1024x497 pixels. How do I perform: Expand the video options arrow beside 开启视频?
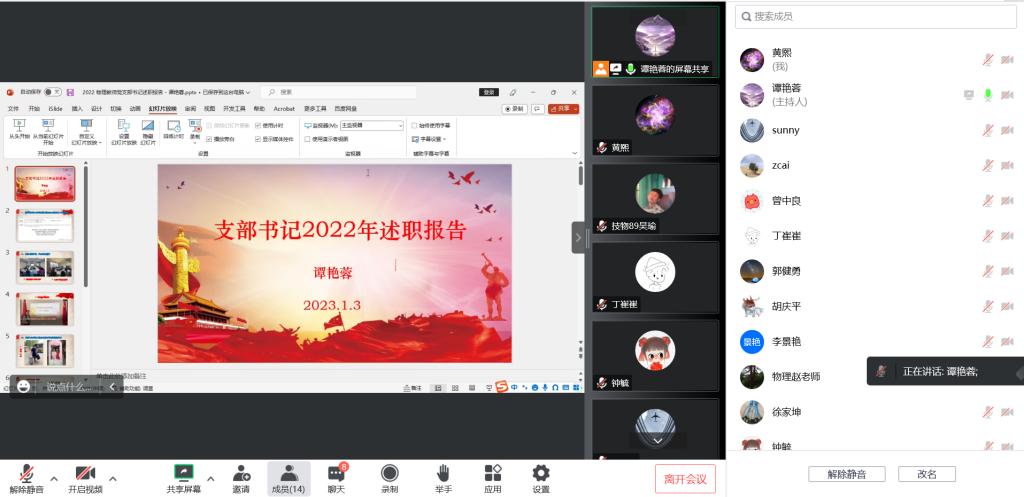tap(112, 478)
